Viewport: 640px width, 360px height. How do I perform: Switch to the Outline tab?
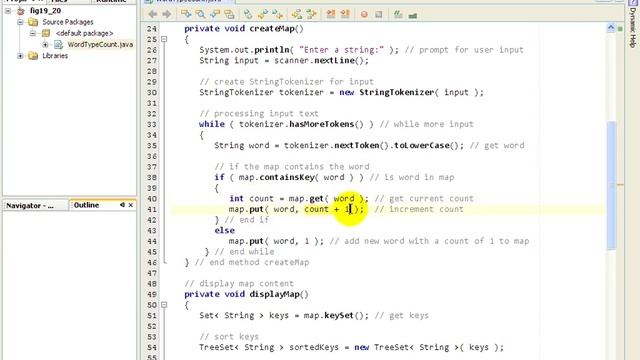[x=87, y=205]
